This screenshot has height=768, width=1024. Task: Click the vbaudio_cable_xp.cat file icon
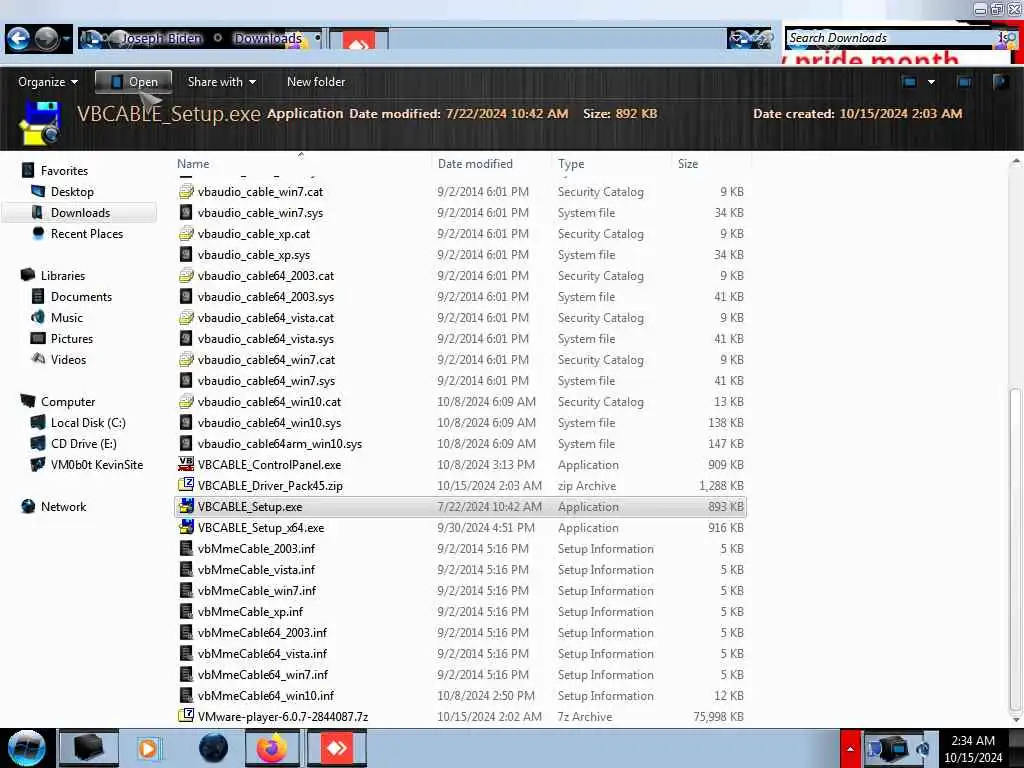(186, 234)
